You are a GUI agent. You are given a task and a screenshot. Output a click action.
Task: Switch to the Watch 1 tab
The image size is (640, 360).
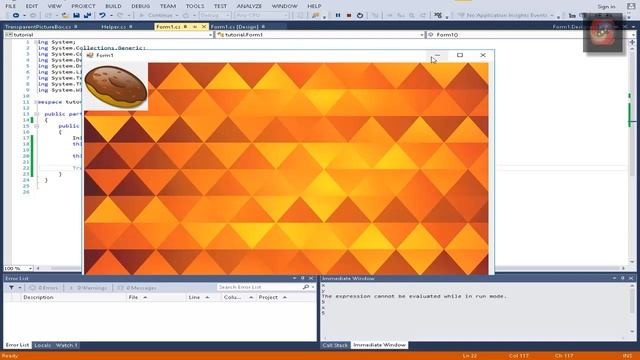point(66,345)
